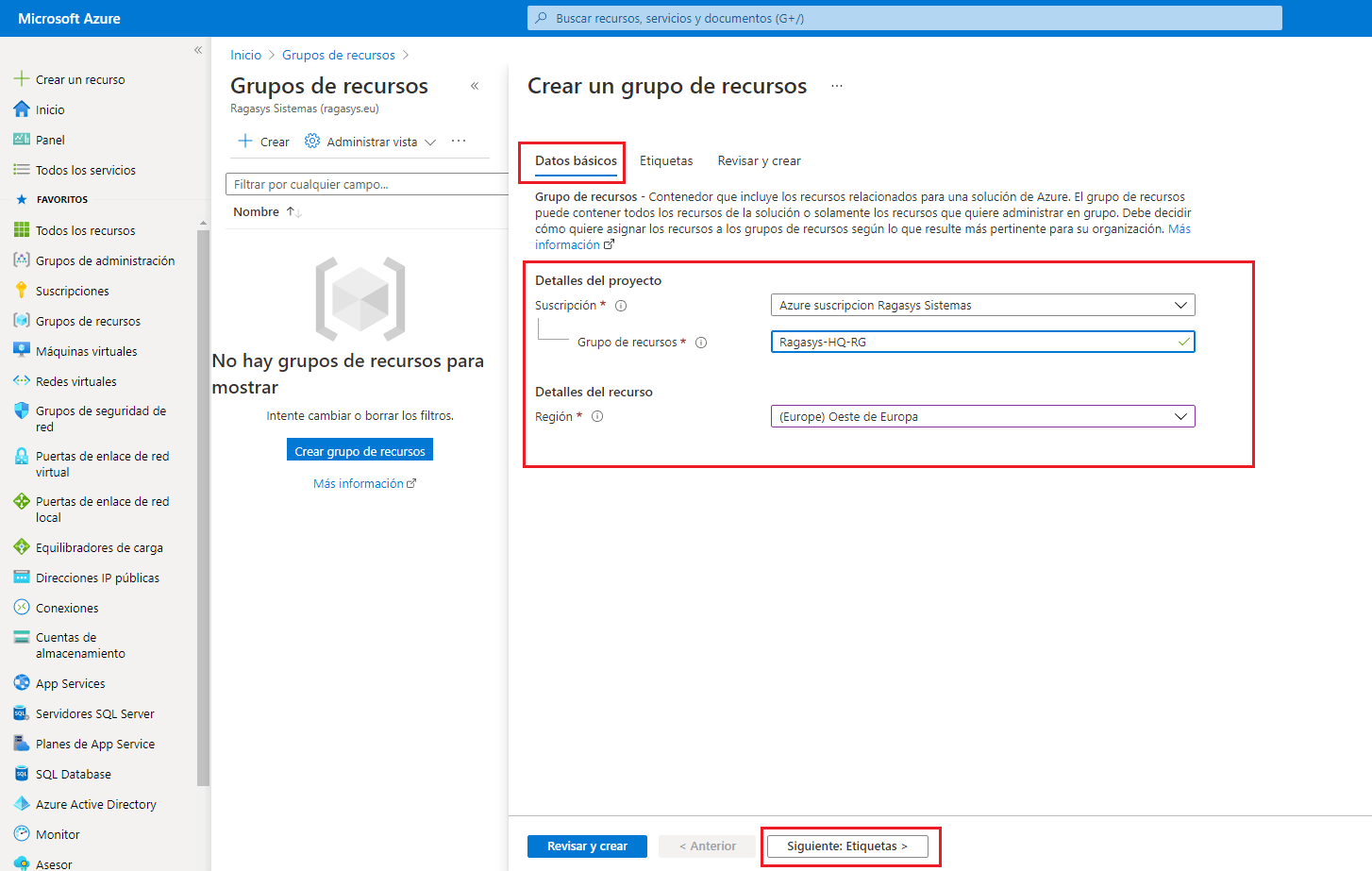Open the Suscripción dropdown

pos(982,305)
